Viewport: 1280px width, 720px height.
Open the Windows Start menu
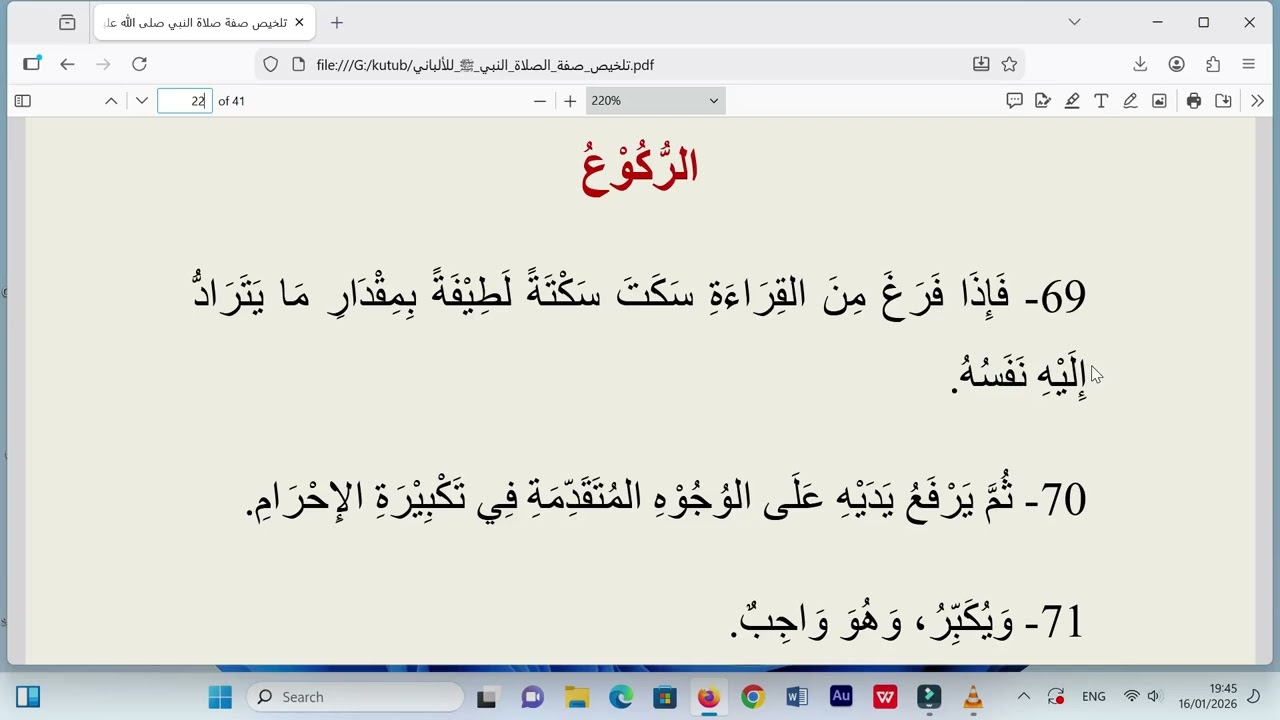[220, 697]
